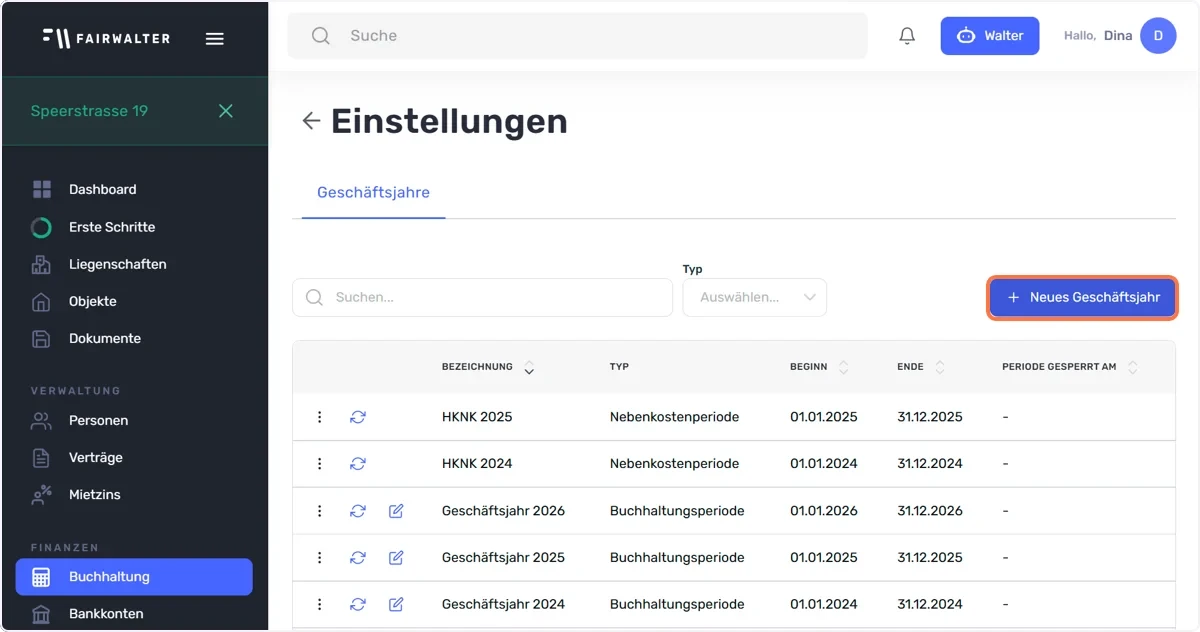
Task: Click the refresh icon for HKNK 2025
Action: coord(358,417)
